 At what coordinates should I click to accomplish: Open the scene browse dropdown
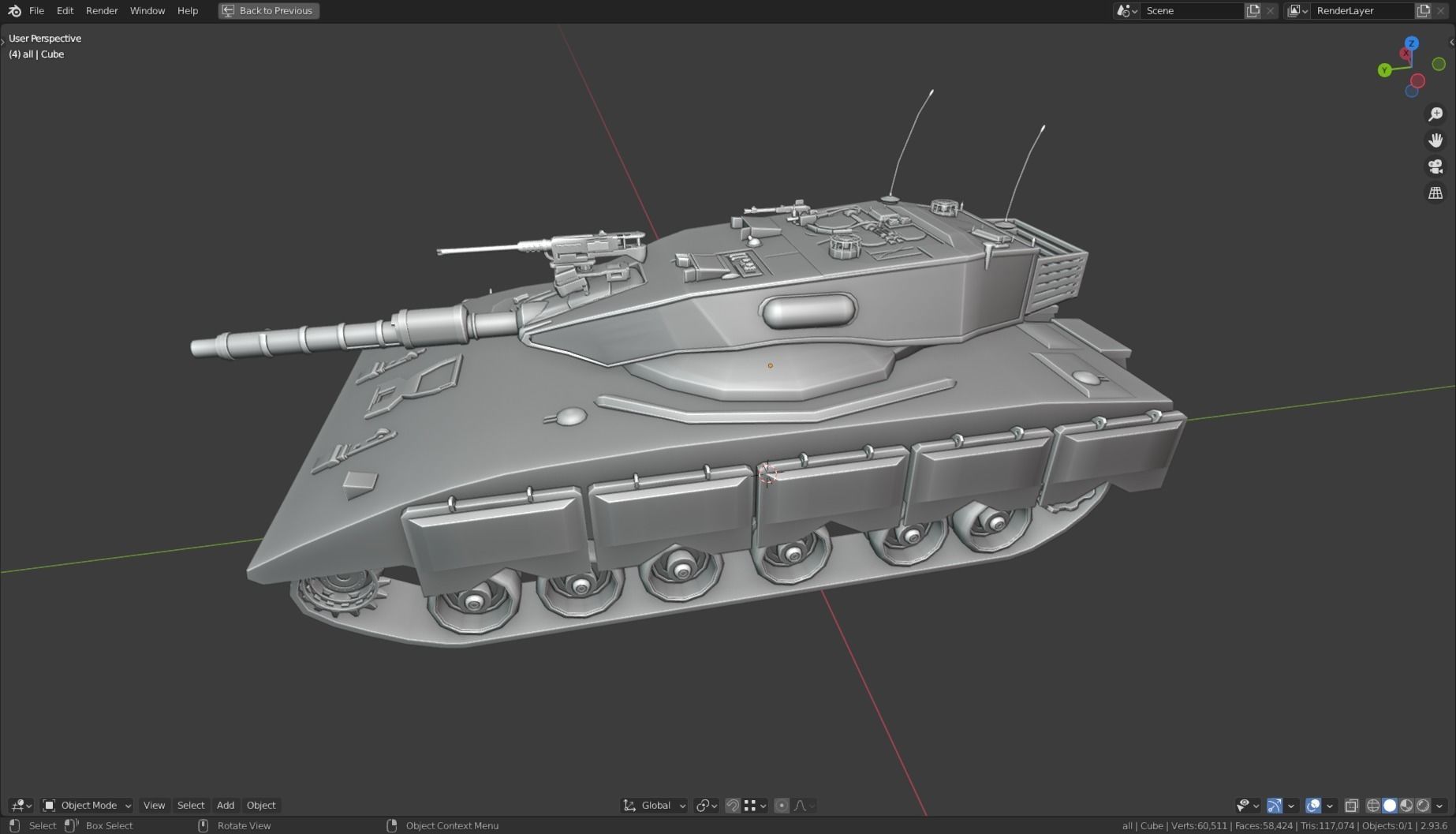pyautogui.click(x=1126, y=11)
